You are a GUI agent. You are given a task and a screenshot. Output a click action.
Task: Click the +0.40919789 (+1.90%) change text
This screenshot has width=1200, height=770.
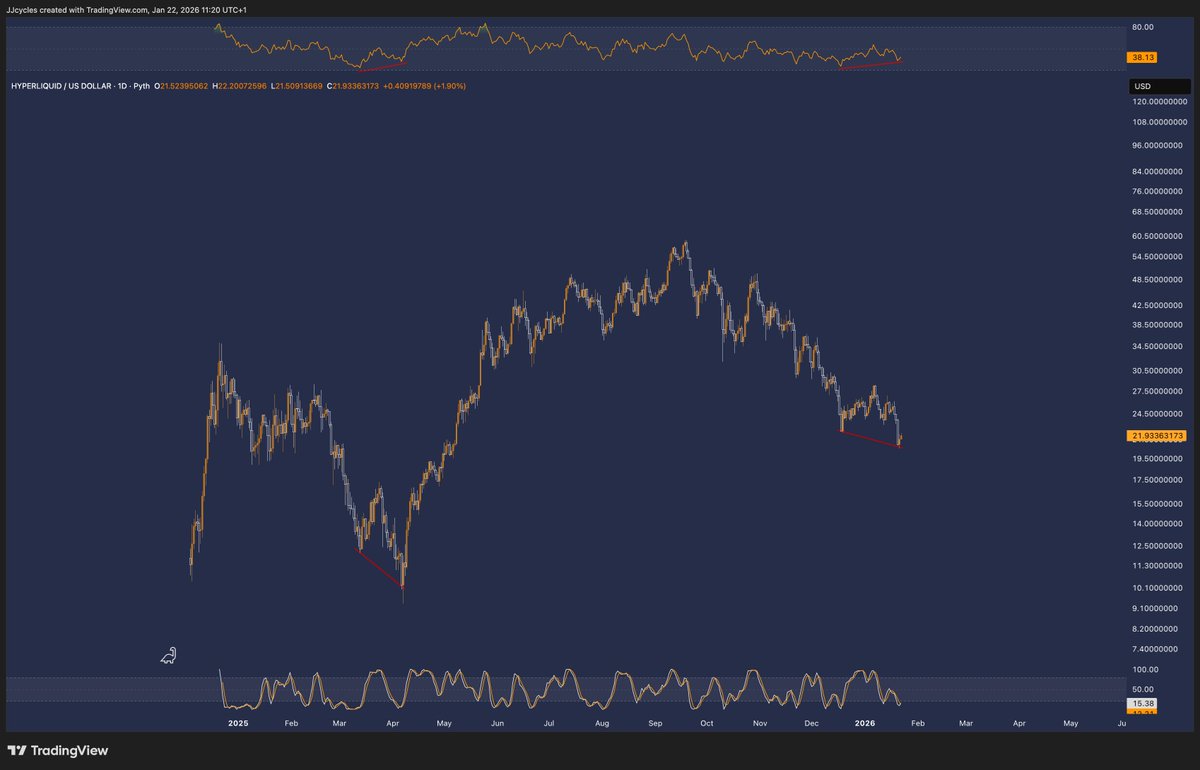(424, 86)
